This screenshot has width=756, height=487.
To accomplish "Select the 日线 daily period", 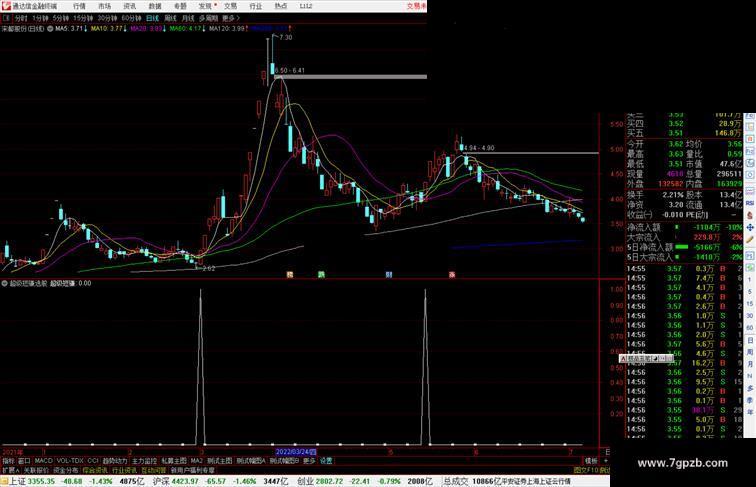I will coord(152,18).
